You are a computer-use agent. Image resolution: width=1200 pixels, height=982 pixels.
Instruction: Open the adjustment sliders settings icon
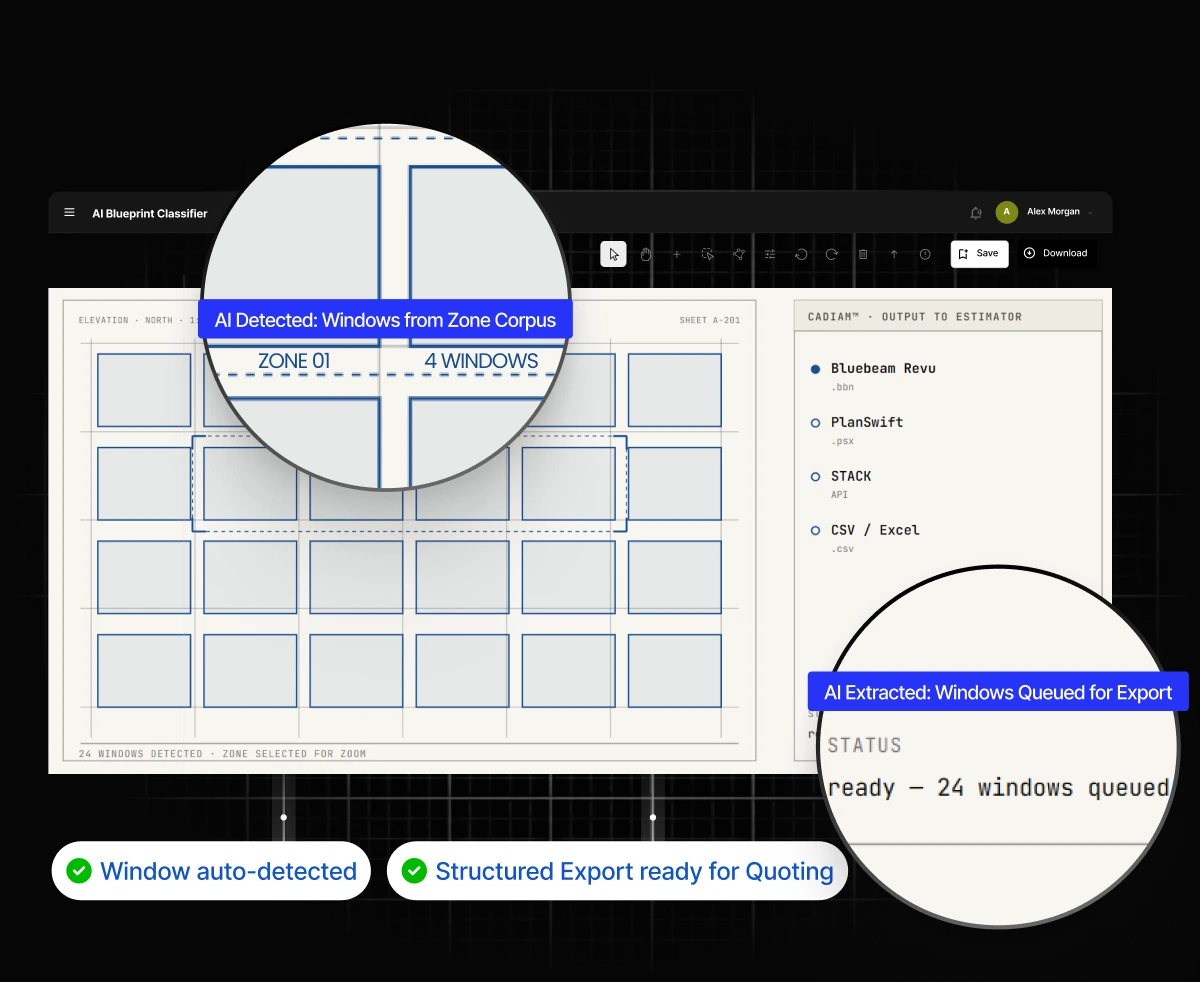[x=770, y=254]
